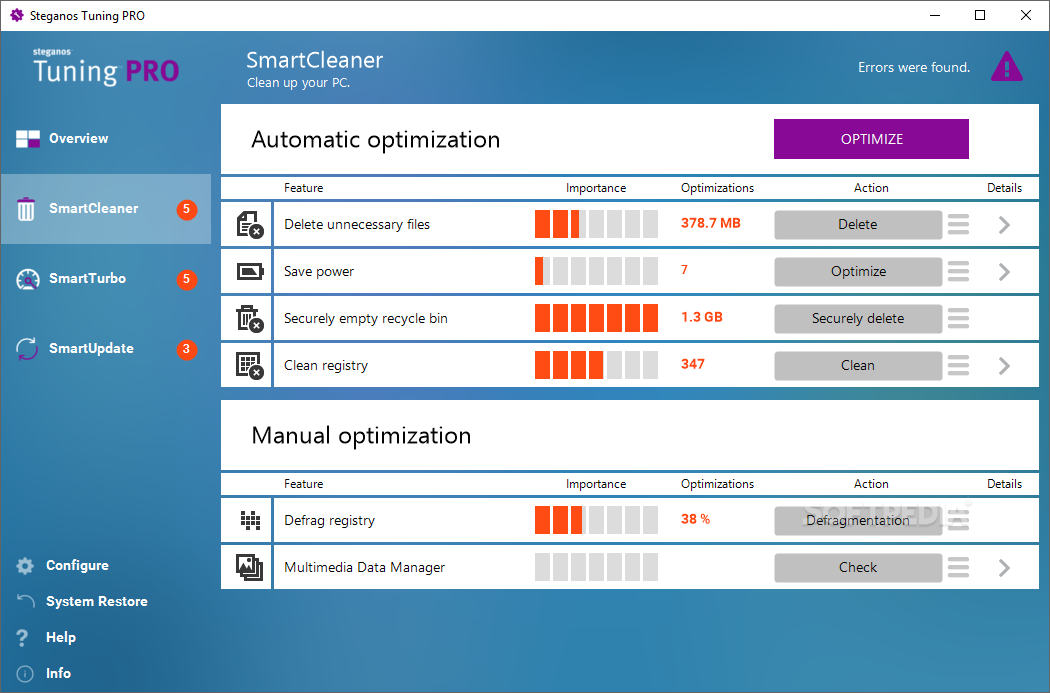
Task: Click the System Restore arrow icon
Action: coord(25,601)
